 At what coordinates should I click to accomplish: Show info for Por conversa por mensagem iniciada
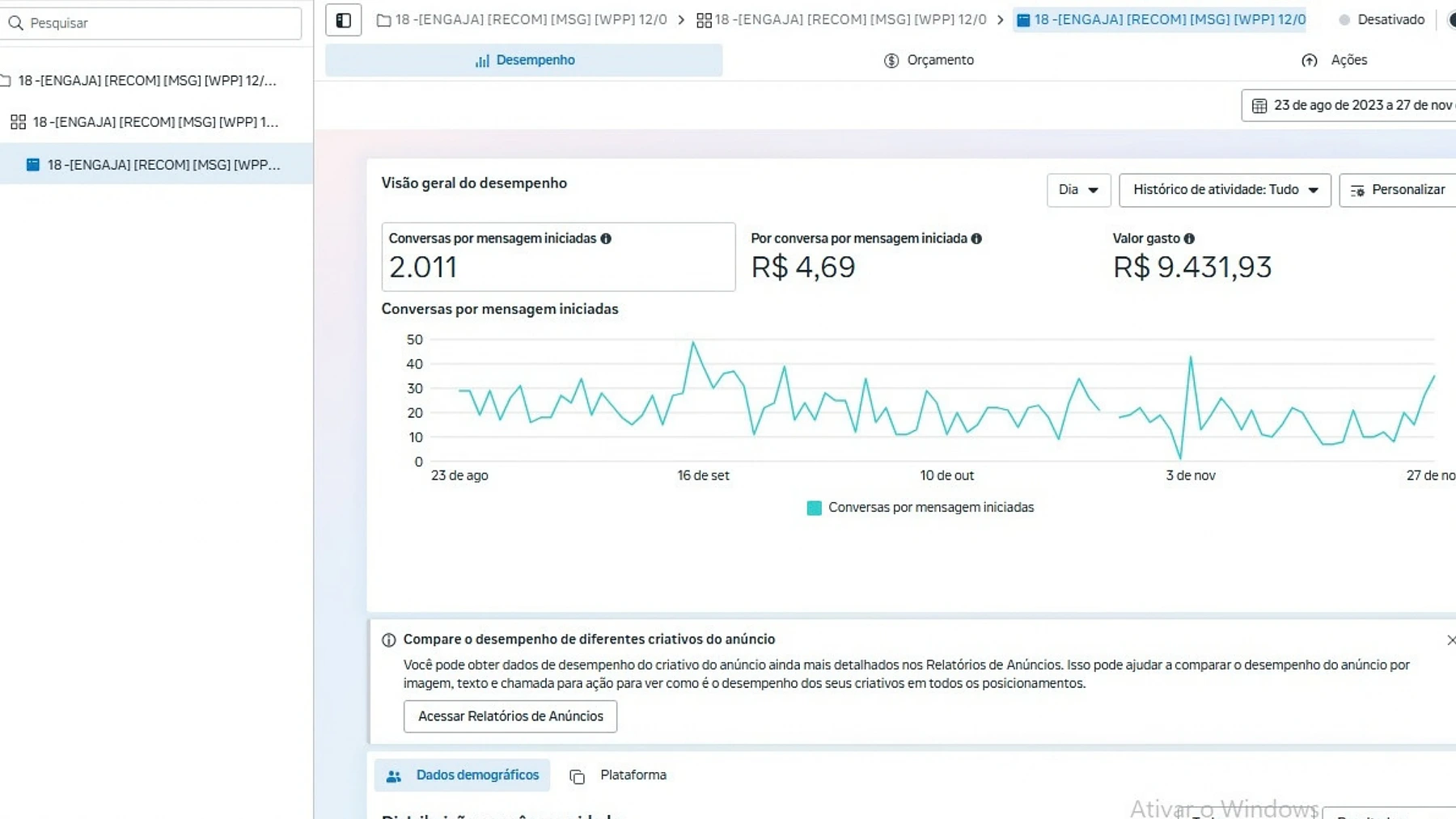point(976,239)
